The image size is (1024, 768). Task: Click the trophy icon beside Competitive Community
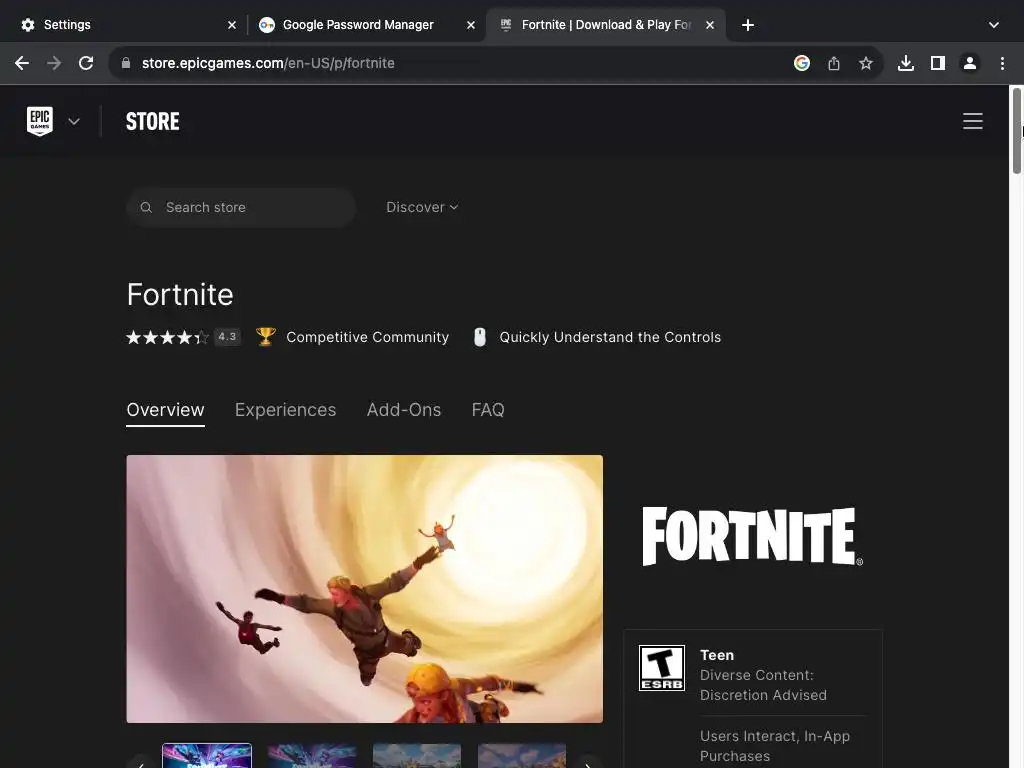[266, 337]
